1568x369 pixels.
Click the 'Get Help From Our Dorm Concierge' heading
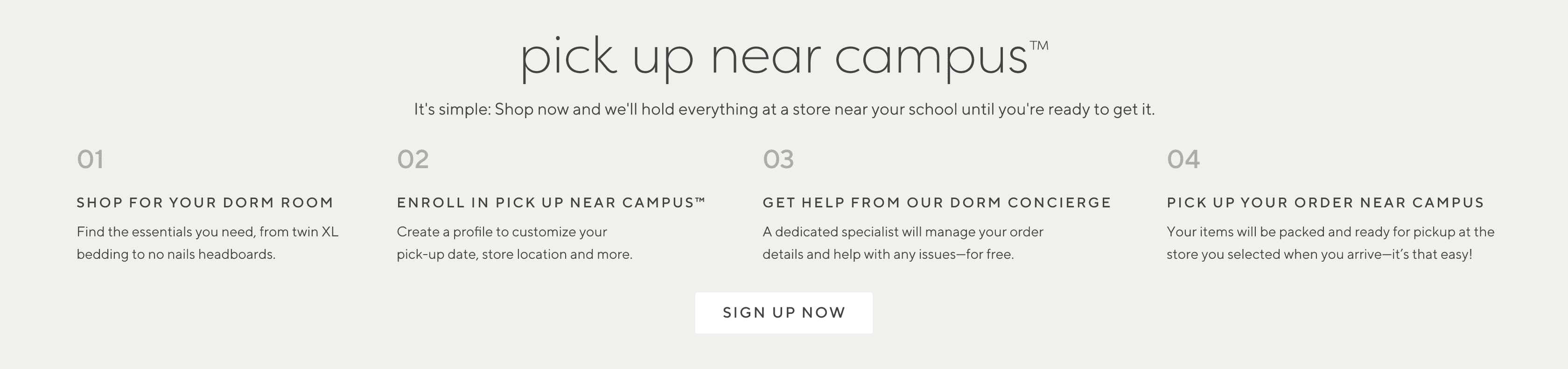pos(937,203)
